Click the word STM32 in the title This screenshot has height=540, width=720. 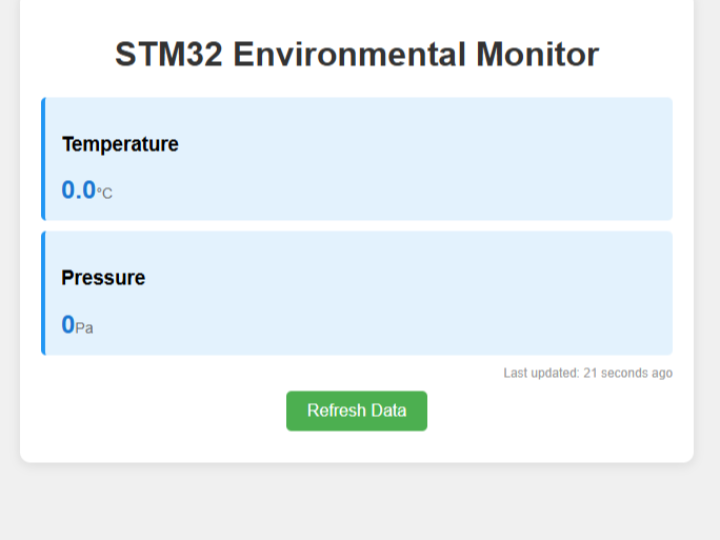click(169, 54)
